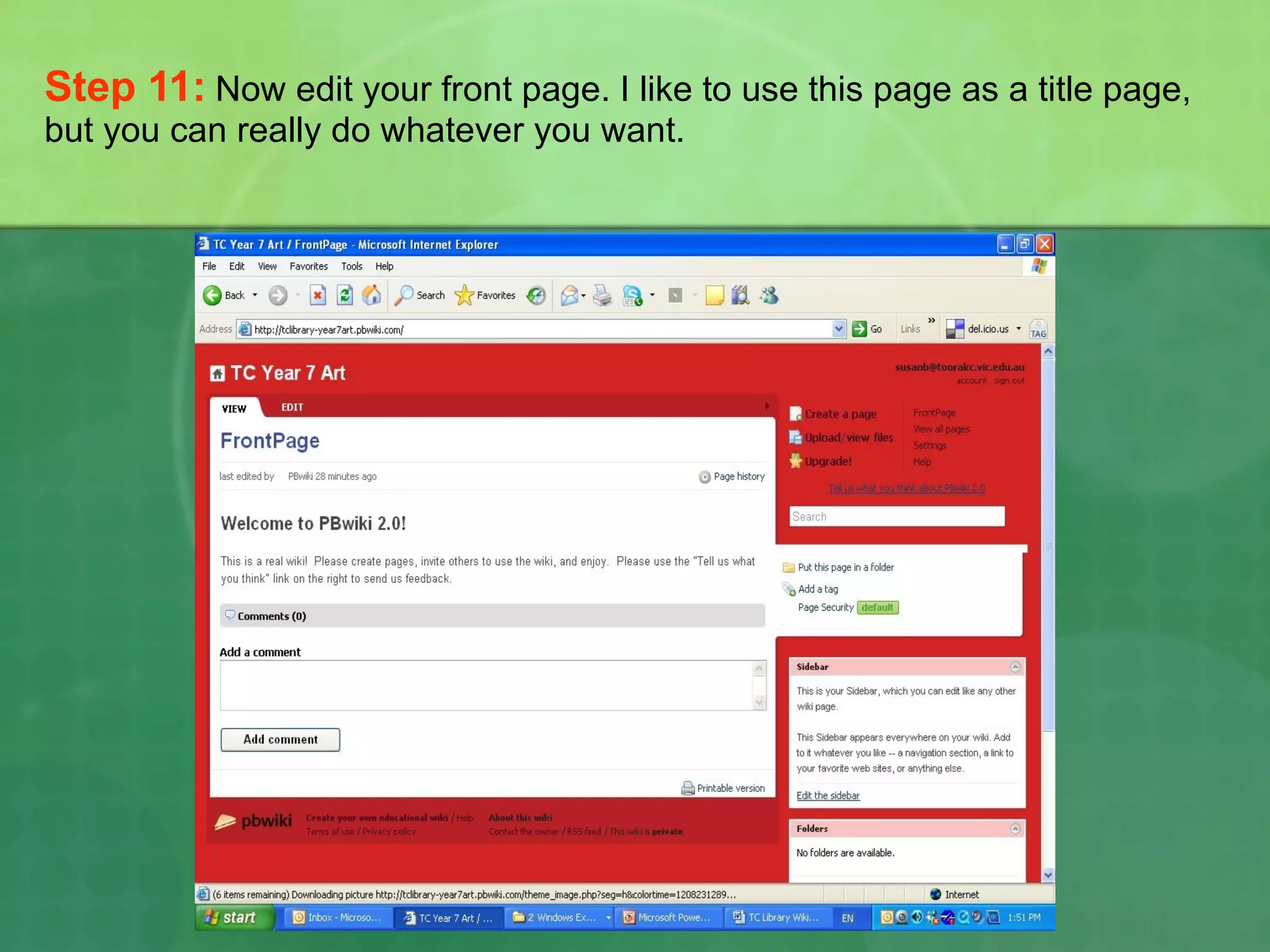This screenshot has width=1270, height=952.
Task: Open the Mail button dropdown arrow
Action: pyautogui.click(x=584, y=296)
